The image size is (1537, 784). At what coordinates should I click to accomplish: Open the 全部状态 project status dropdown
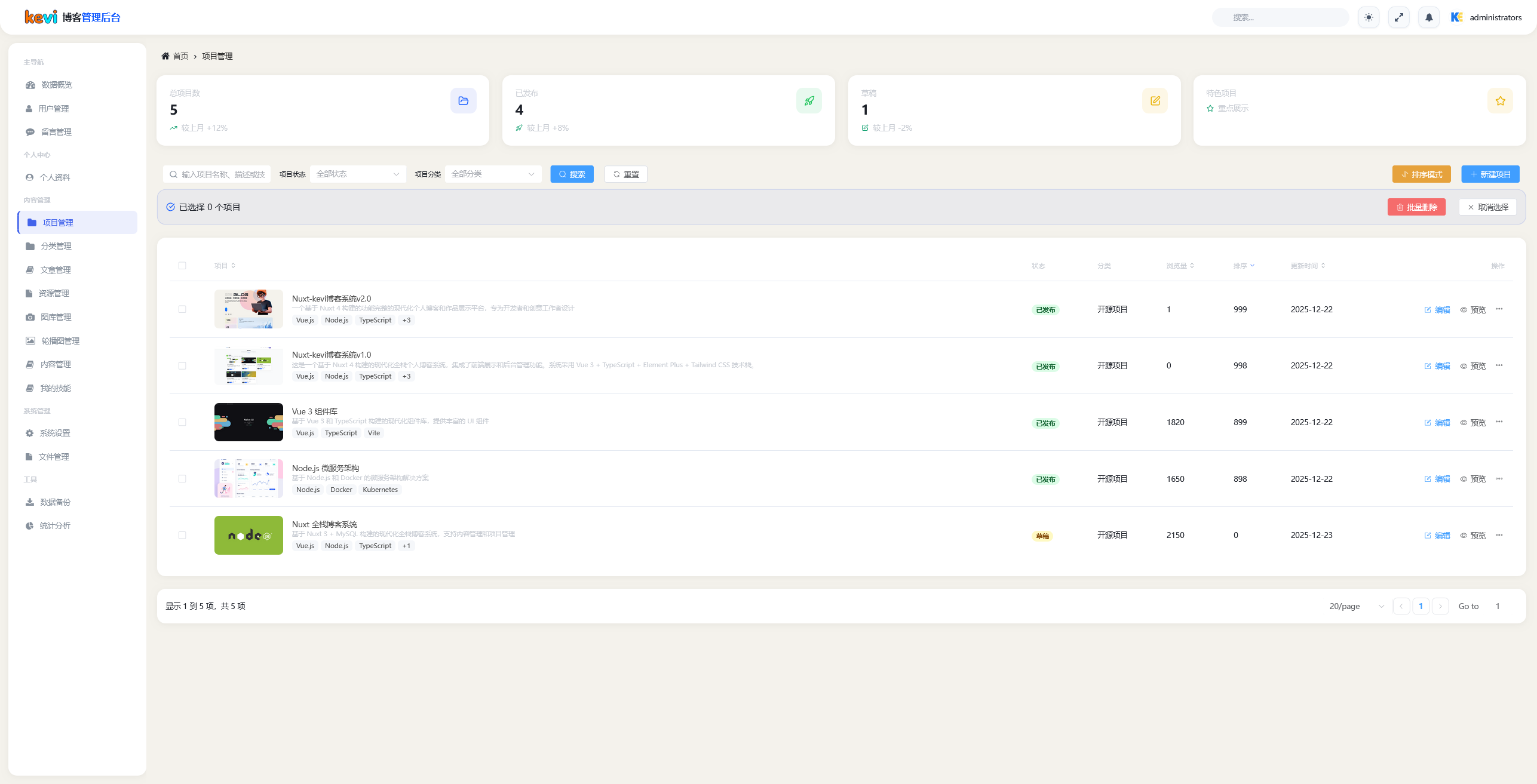coord(357,174)
